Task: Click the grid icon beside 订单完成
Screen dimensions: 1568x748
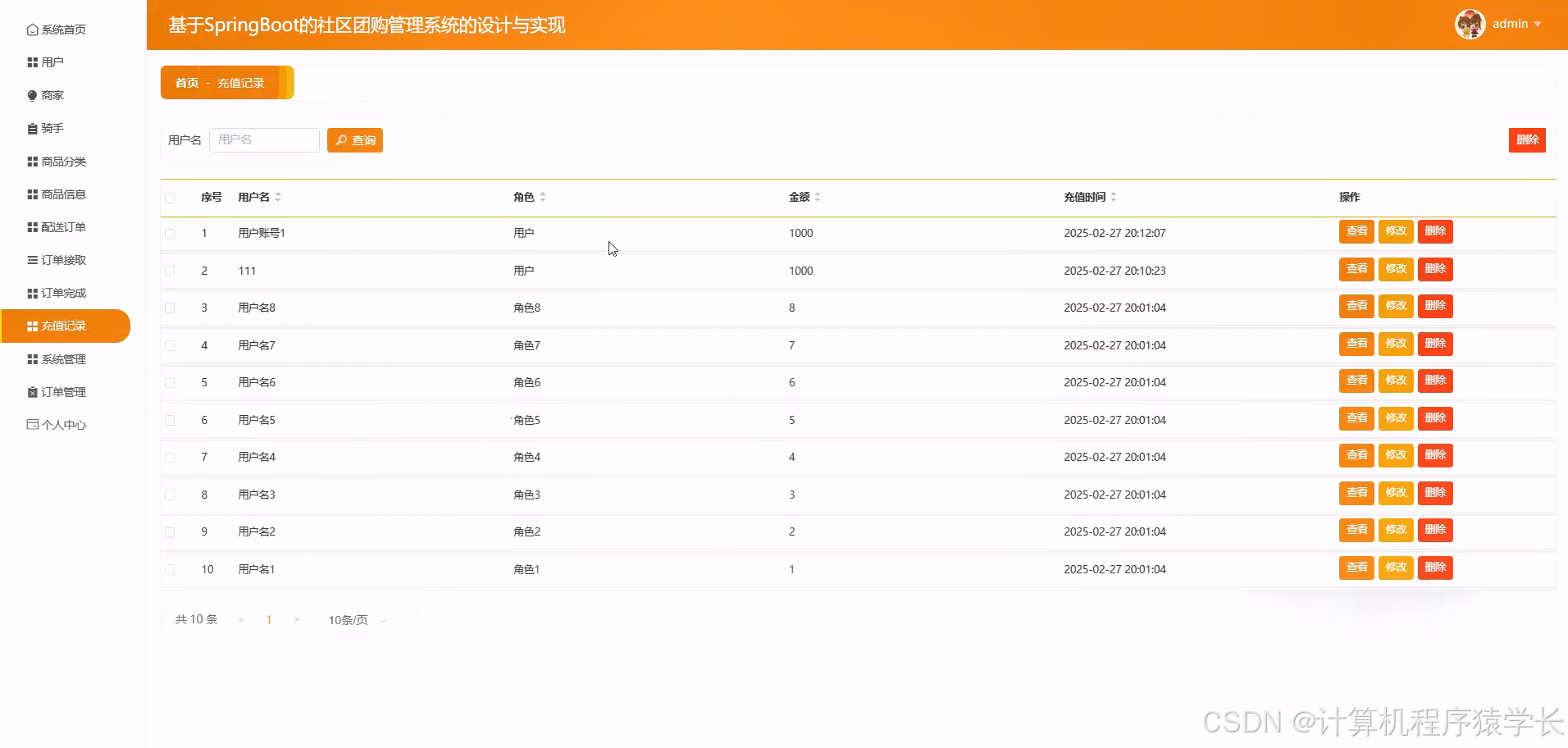Action: 32,293
